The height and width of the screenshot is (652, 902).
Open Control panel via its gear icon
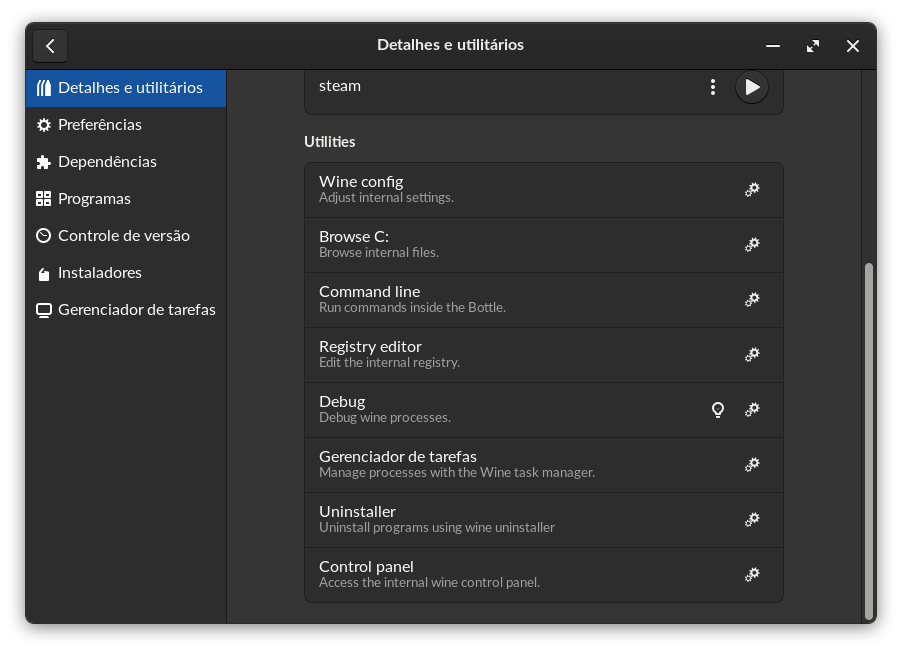coord(752,574)
